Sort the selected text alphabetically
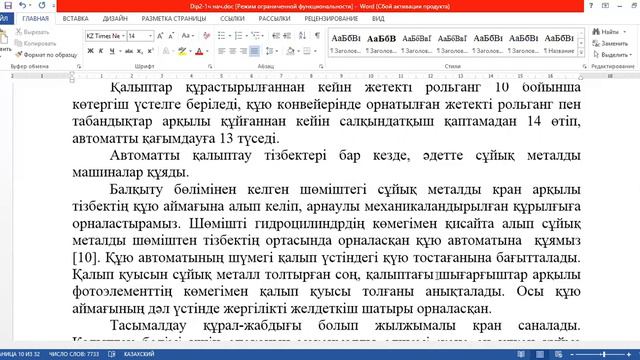 (x=302, y=36)
